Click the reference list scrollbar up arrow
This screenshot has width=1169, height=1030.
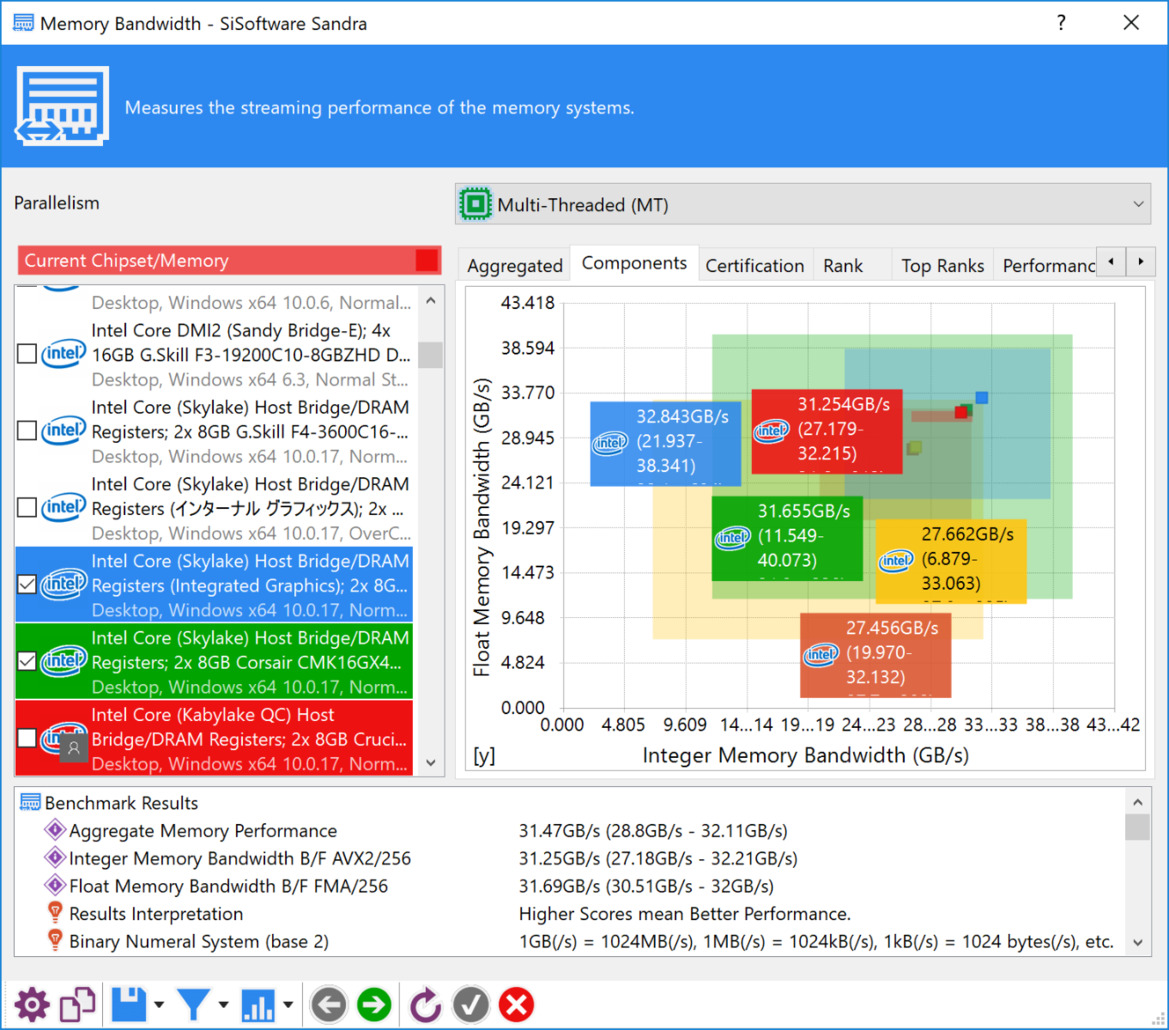[x=431, y=301]
